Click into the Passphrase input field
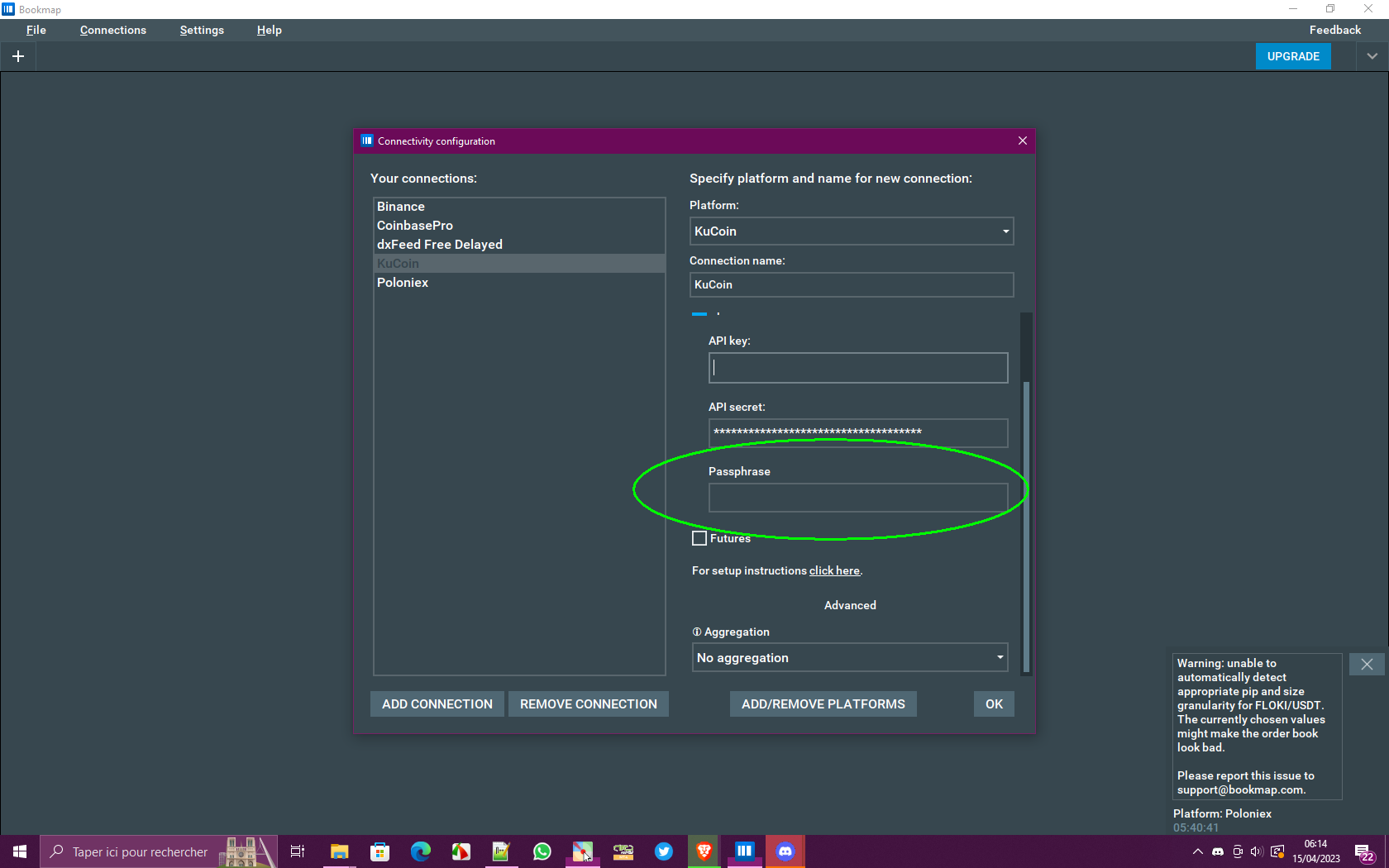 point(857,498)
